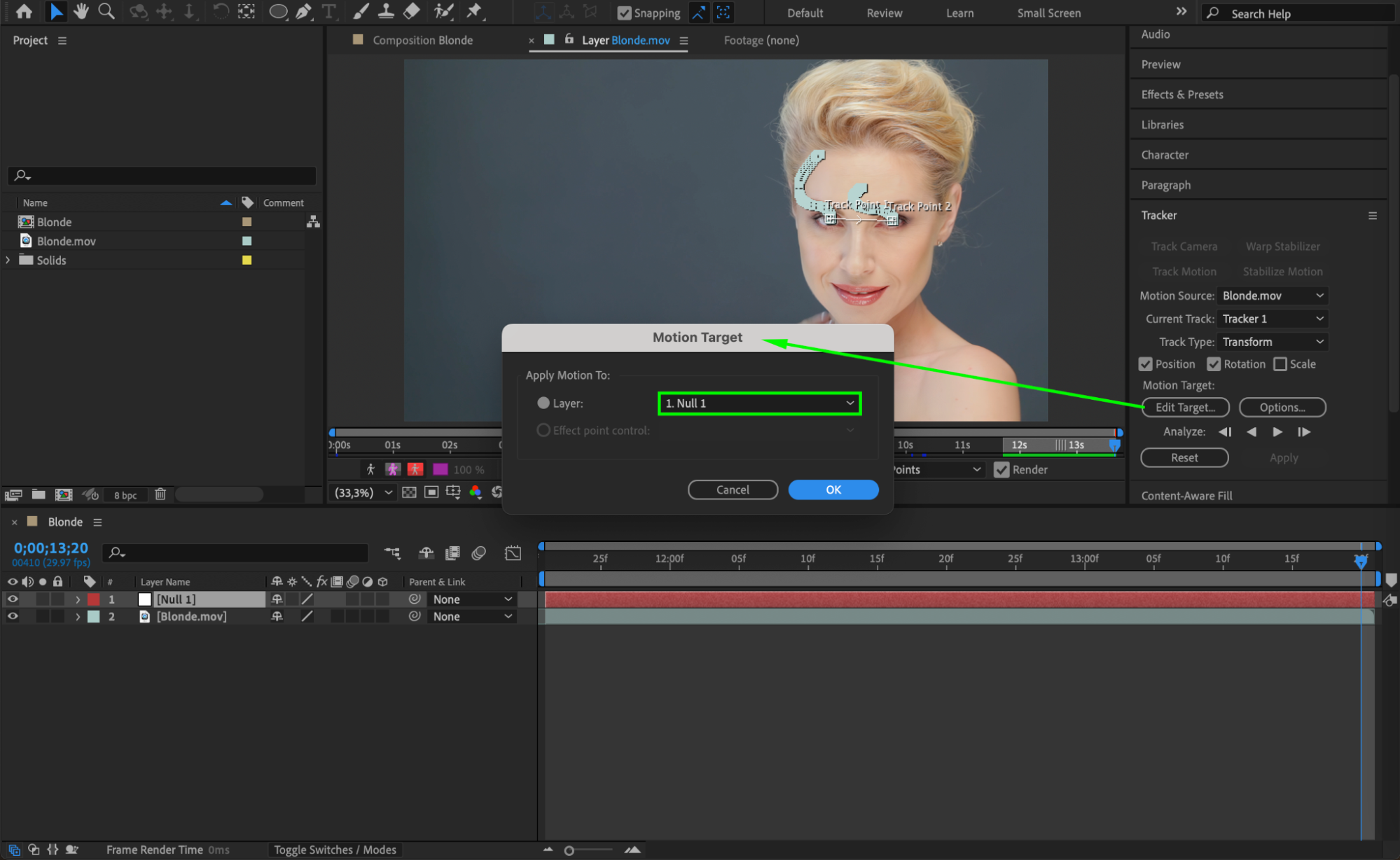The height and width of the screenshot is (860, 1400).
Task: Switch to Composition Blonde tab
Action: point(422,40)
